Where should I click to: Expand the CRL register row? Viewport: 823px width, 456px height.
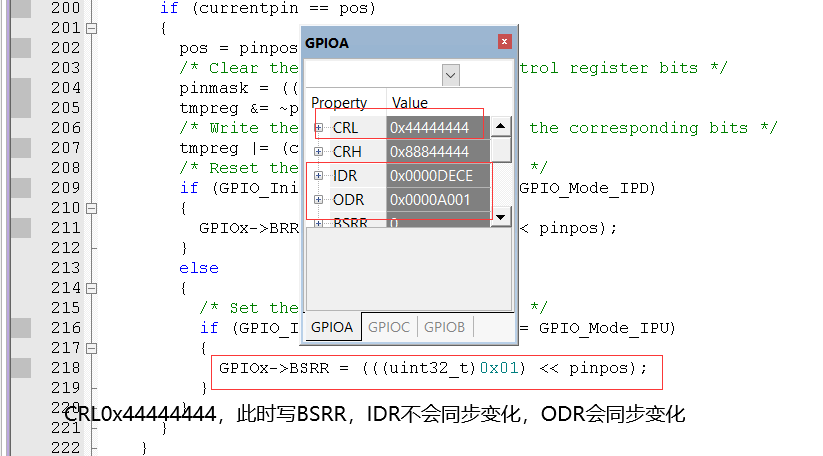tap(318, 128)
